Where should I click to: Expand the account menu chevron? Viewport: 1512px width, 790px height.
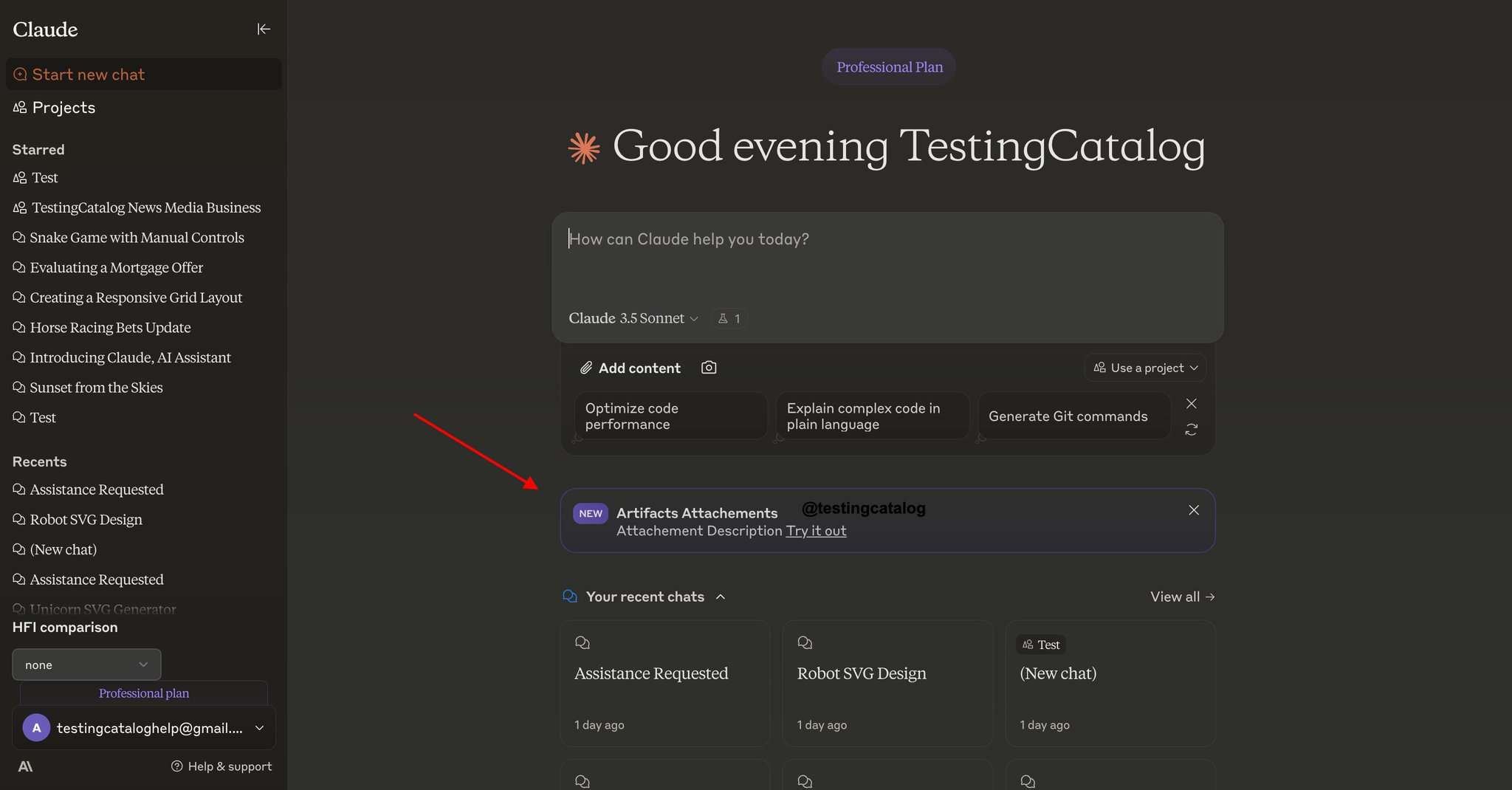[x=259, y=728]
